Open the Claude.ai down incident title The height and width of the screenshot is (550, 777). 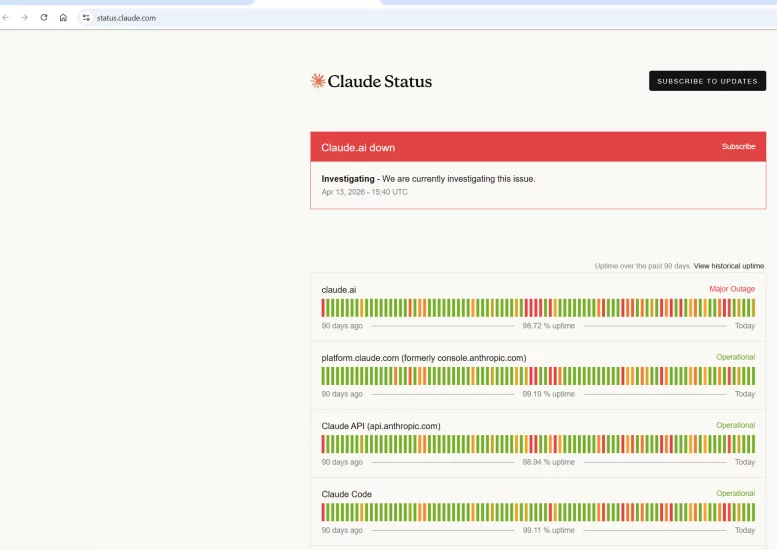358,147
